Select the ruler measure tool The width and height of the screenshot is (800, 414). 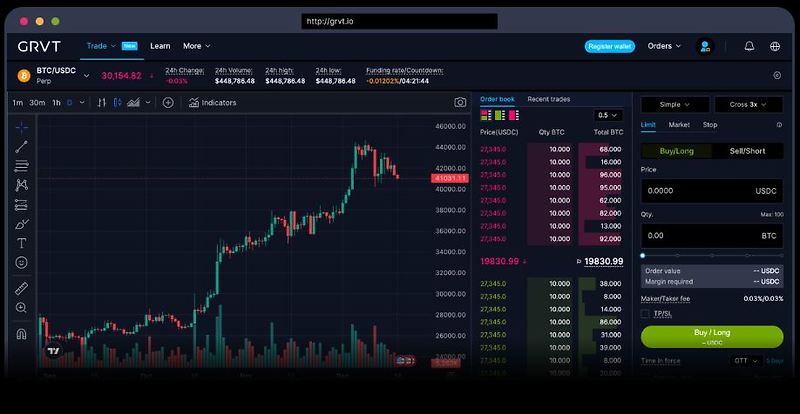coord(21,288)
